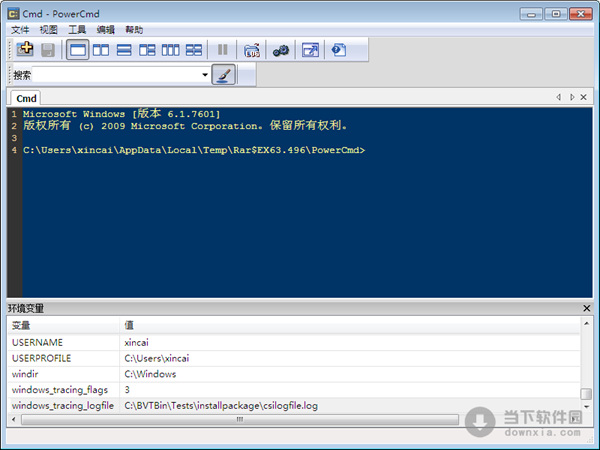
Task: Click the pause toolbar icon
Action: 222,49
